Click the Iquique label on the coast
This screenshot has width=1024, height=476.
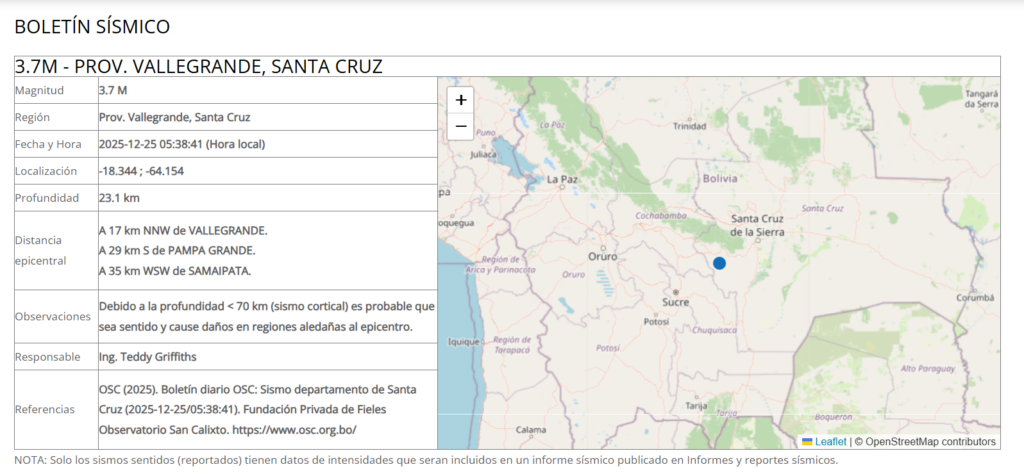464,341
